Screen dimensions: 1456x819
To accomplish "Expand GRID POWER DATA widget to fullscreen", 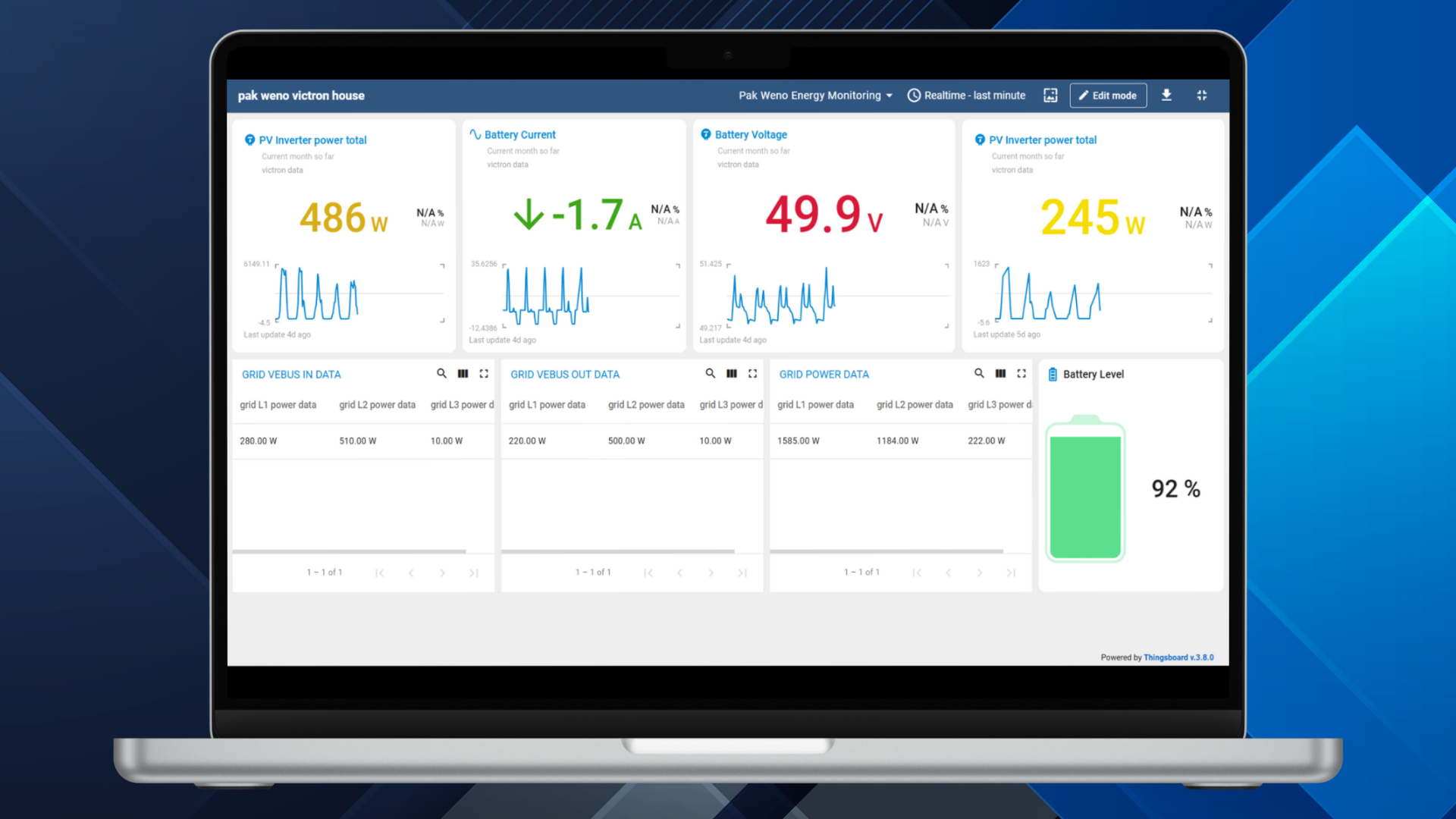I will coord(1021,374).
